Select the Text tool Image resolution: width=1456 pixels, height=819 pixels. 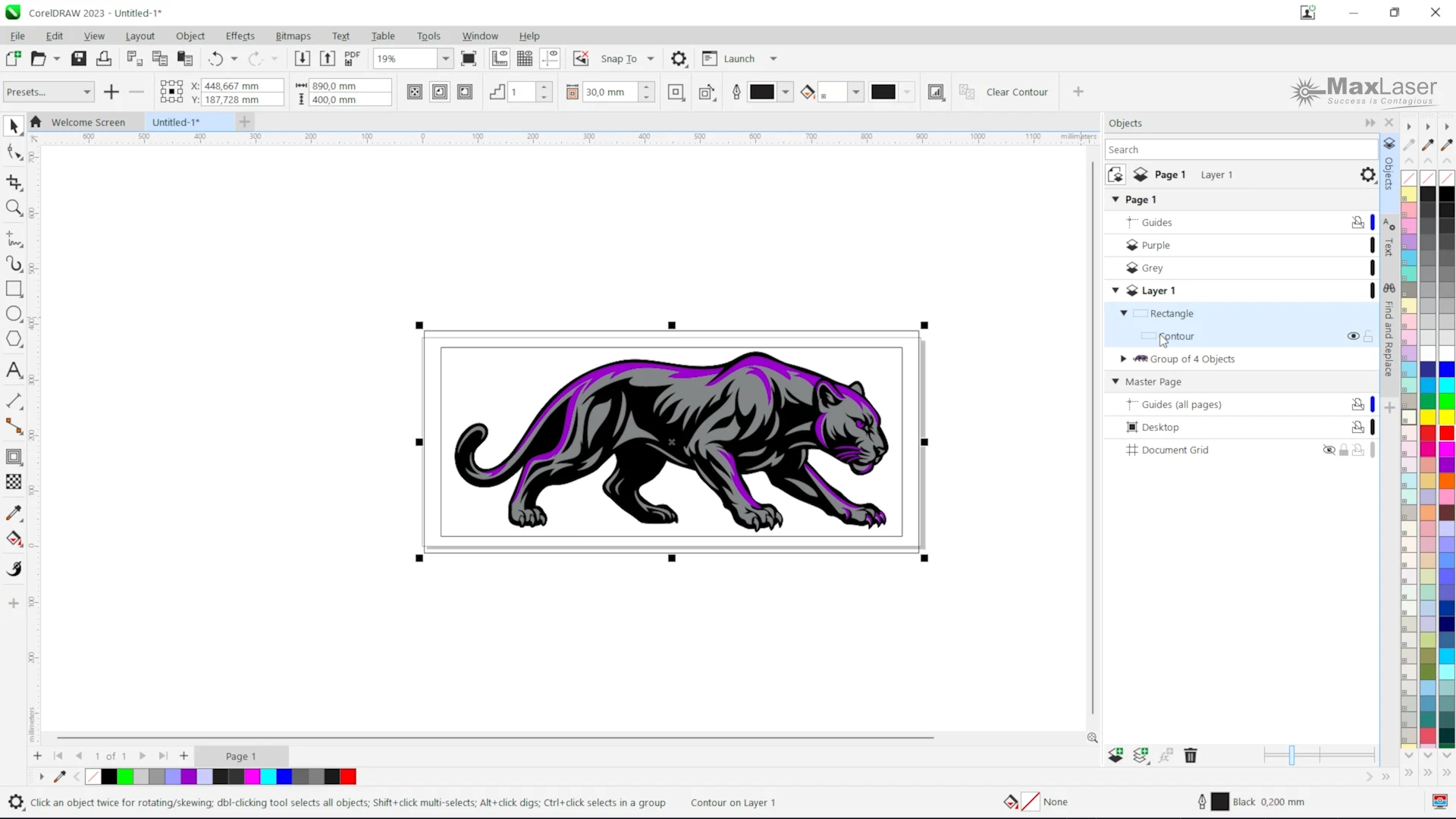14,370
